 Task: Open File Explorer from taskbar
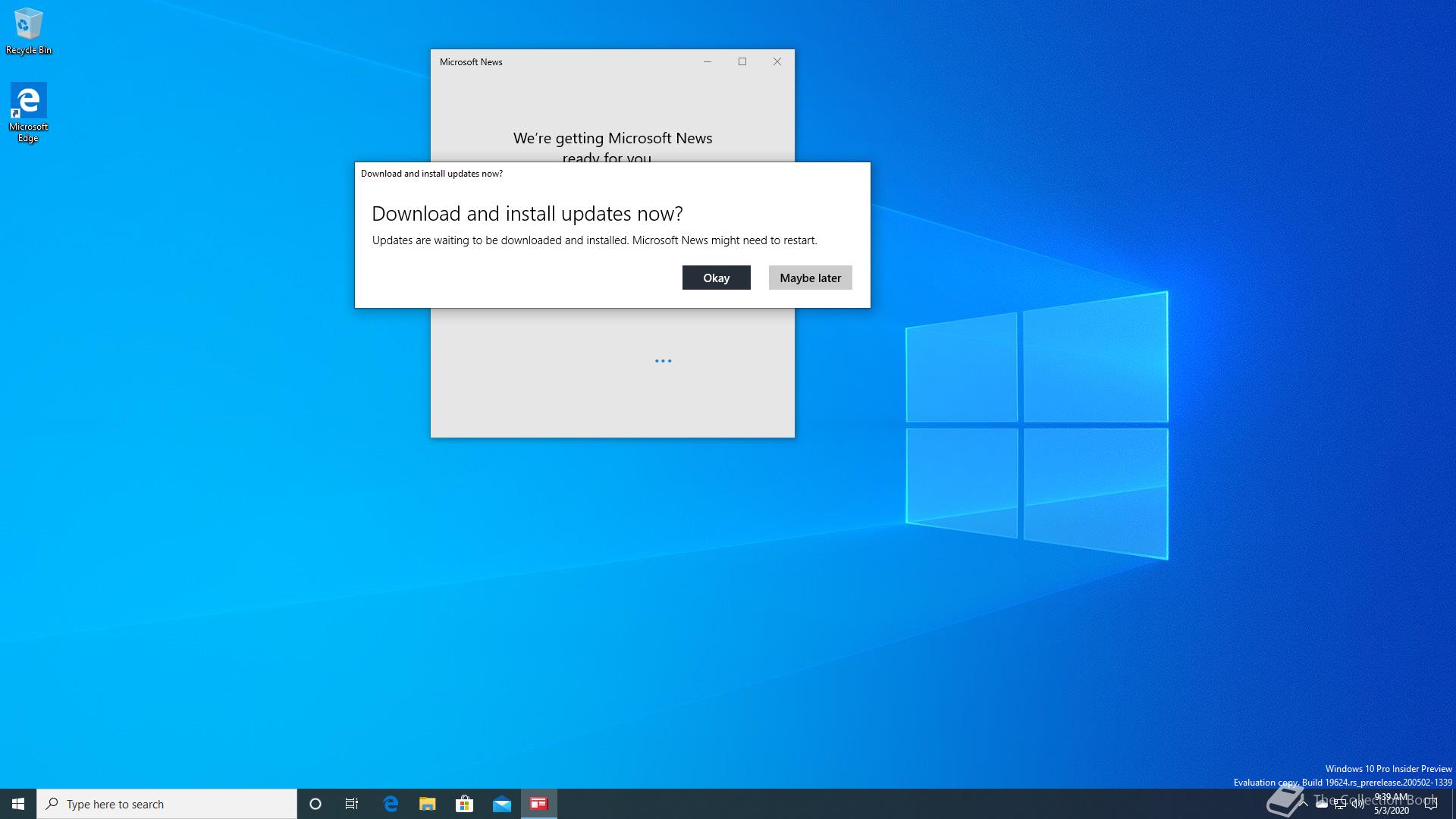(428, 804)
